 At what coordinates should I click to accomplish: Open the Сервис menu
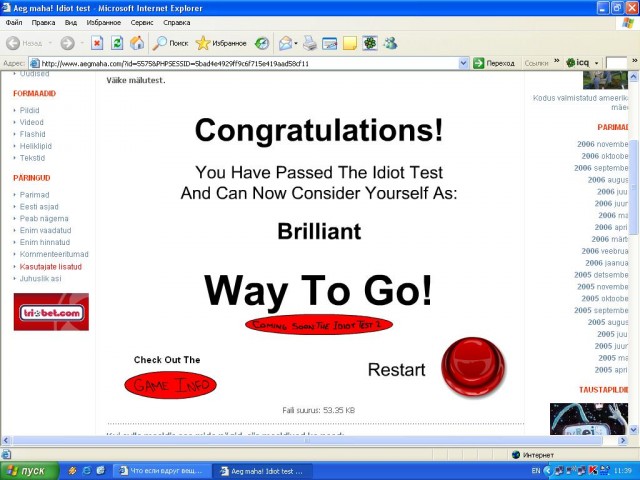pyautogui.click(x=142, y=22)
